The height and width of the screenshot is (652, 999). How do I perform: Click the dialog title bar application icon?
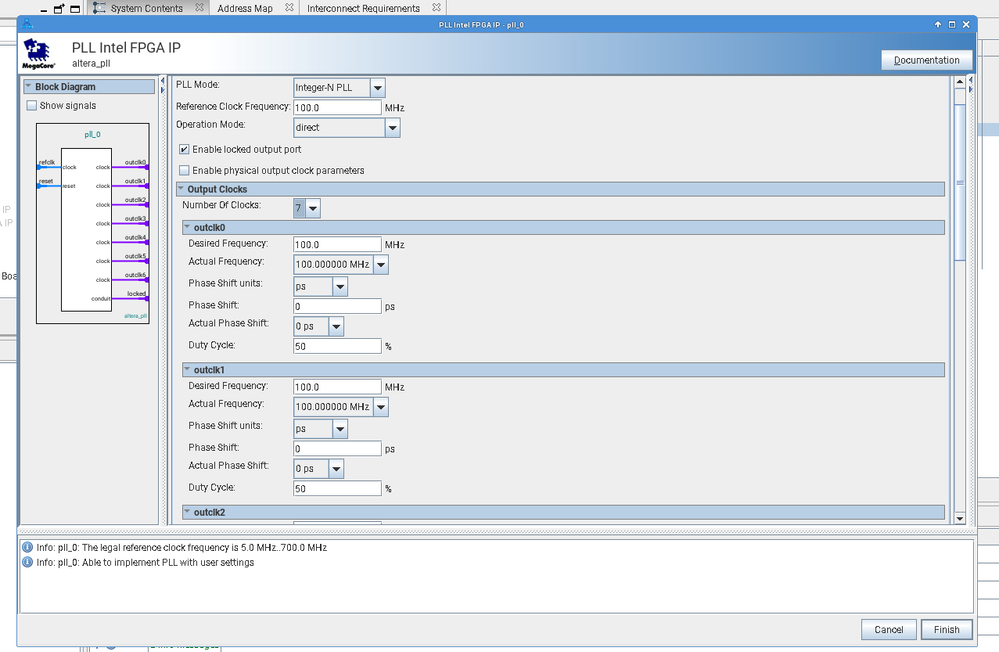coord(27,24)
